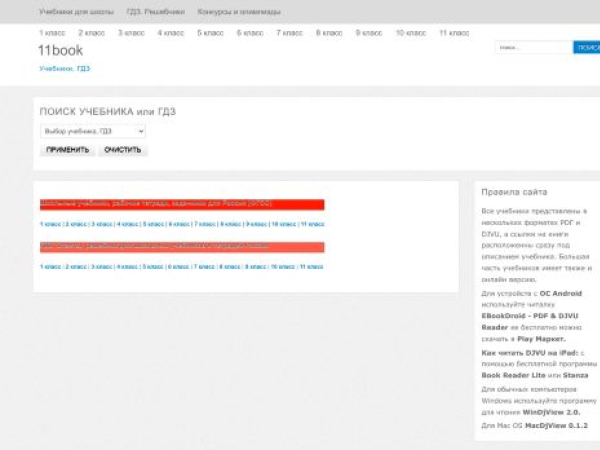Expand the 'Выбор учебника, ГДЗ' dropdown

point(93,131)
